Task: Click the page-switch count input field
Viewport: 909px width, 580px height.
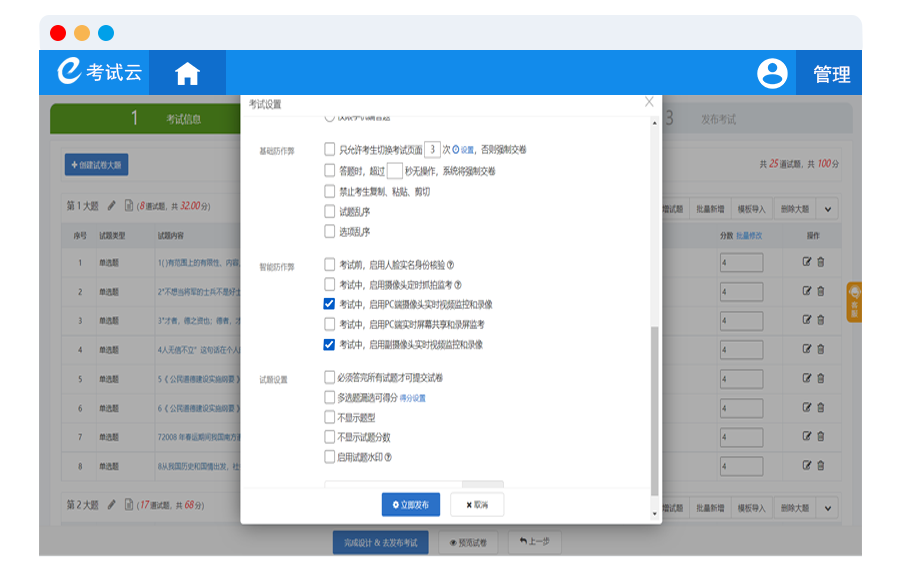Action: point(432,149)
